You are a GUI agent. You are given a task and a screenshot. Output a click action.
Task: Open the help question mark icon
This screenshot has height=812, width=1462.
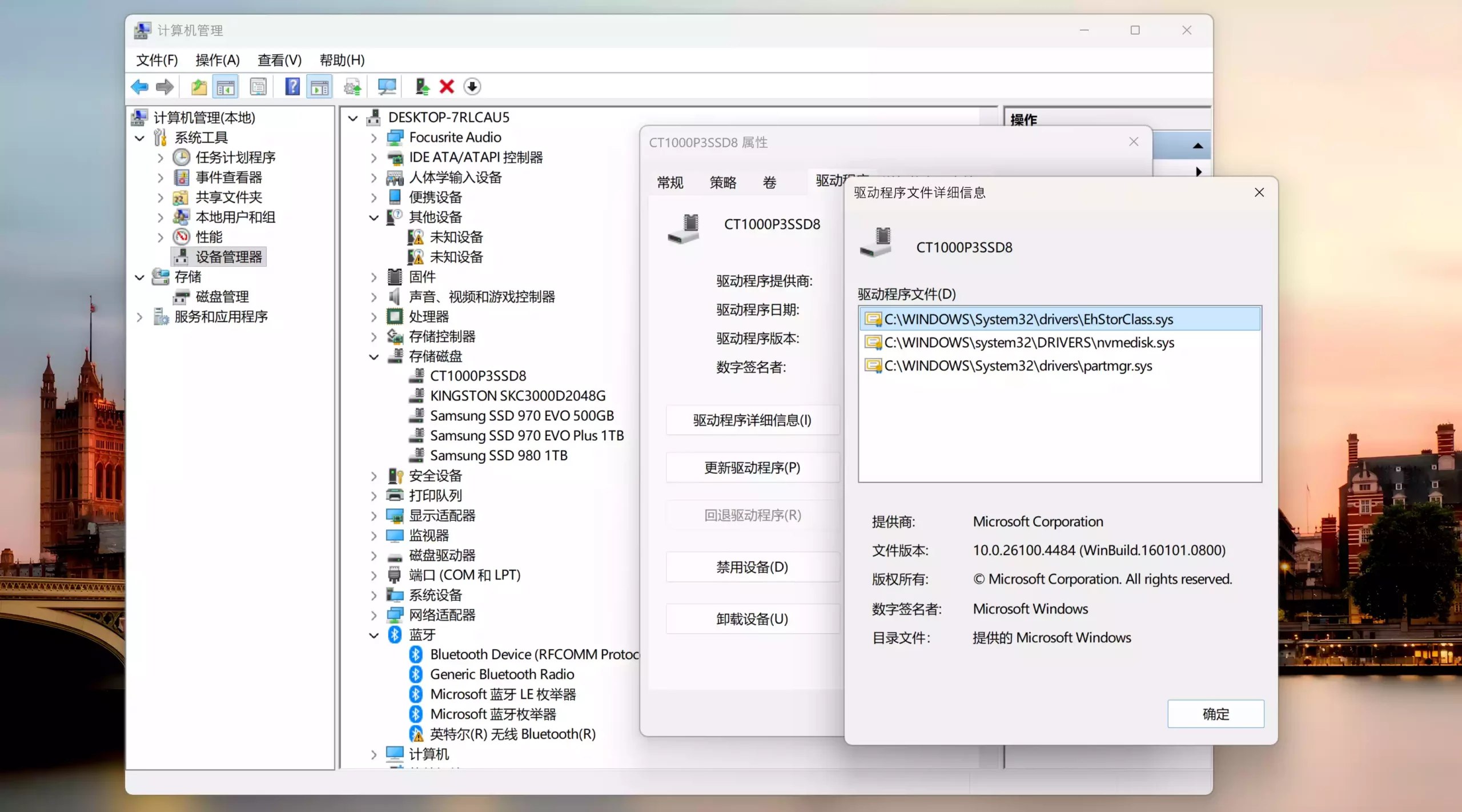(292, 86)
